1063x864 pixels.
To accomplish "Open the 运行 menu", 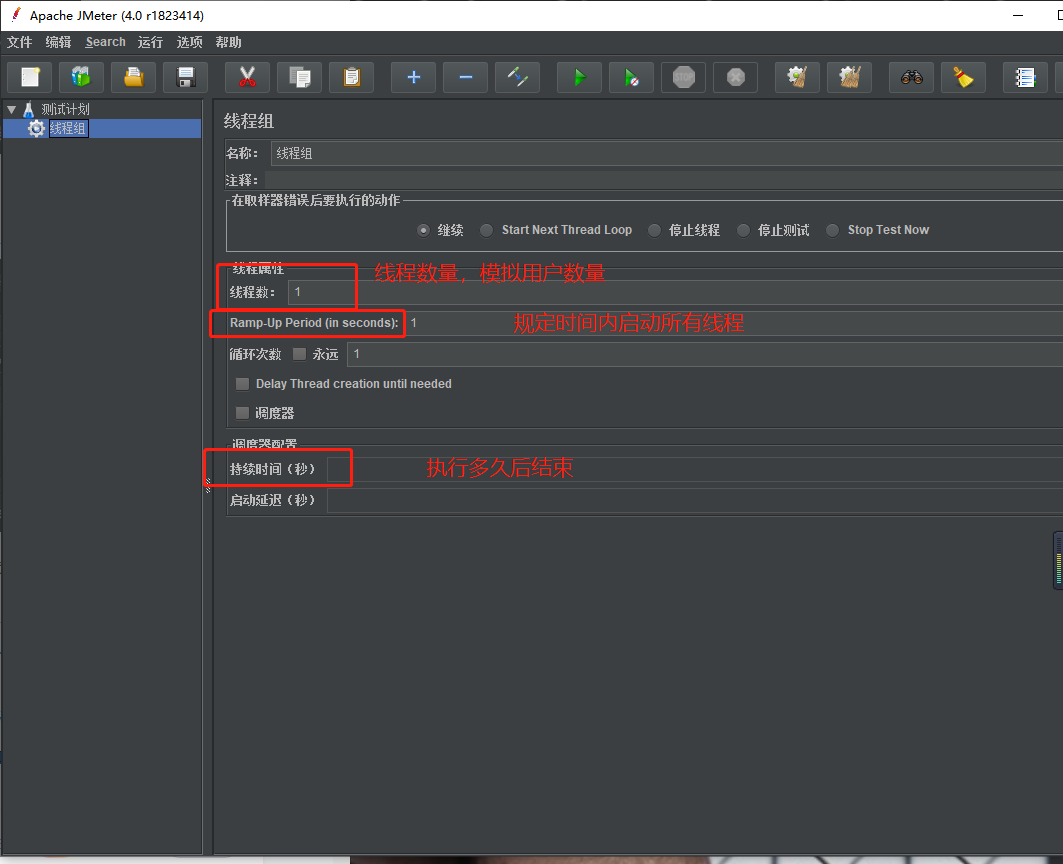I will coord(151,42).
